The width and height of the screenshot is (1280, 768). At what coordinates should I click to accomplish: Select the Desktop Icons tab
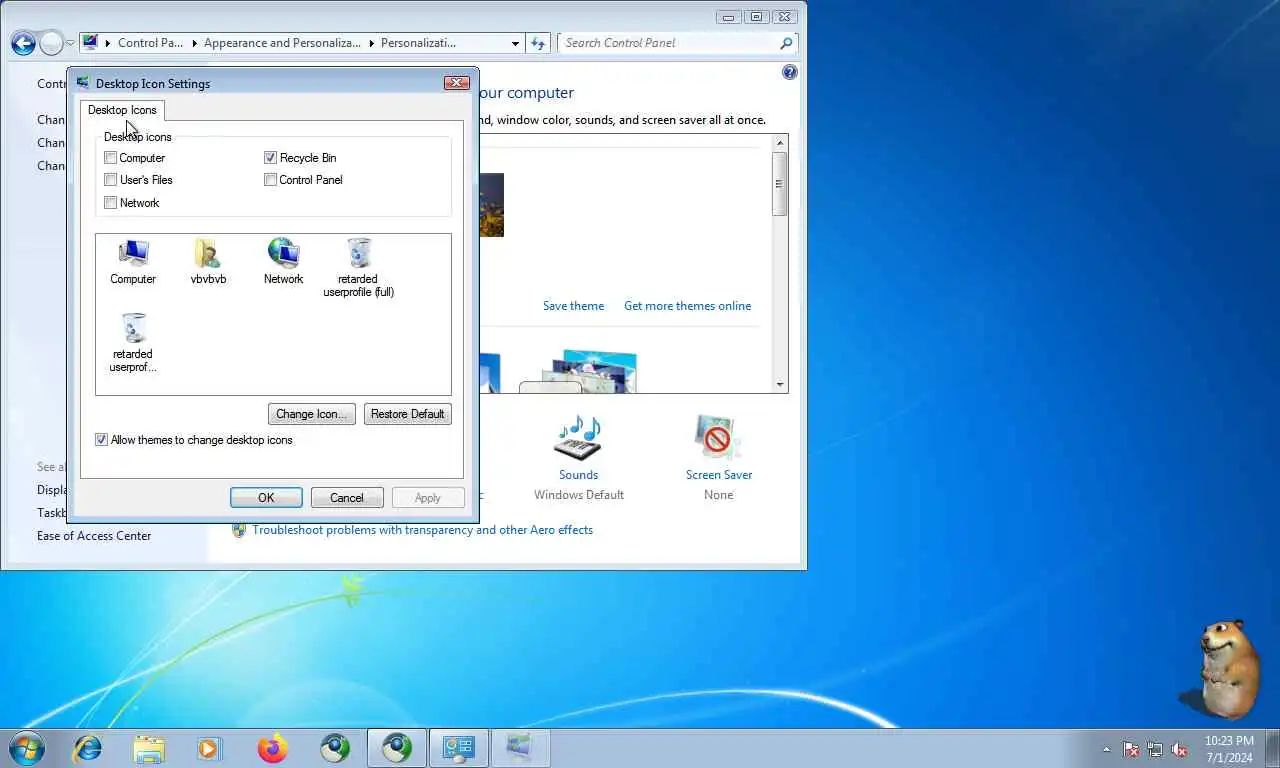point(122,110)
